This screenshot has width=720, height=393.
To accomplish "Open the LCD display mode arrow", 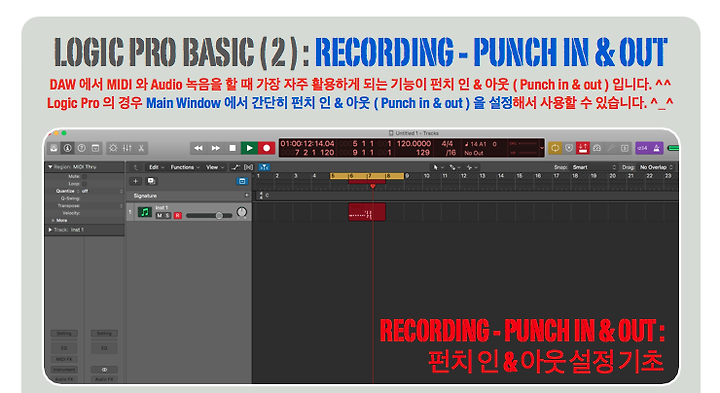I will coord(542,148).
